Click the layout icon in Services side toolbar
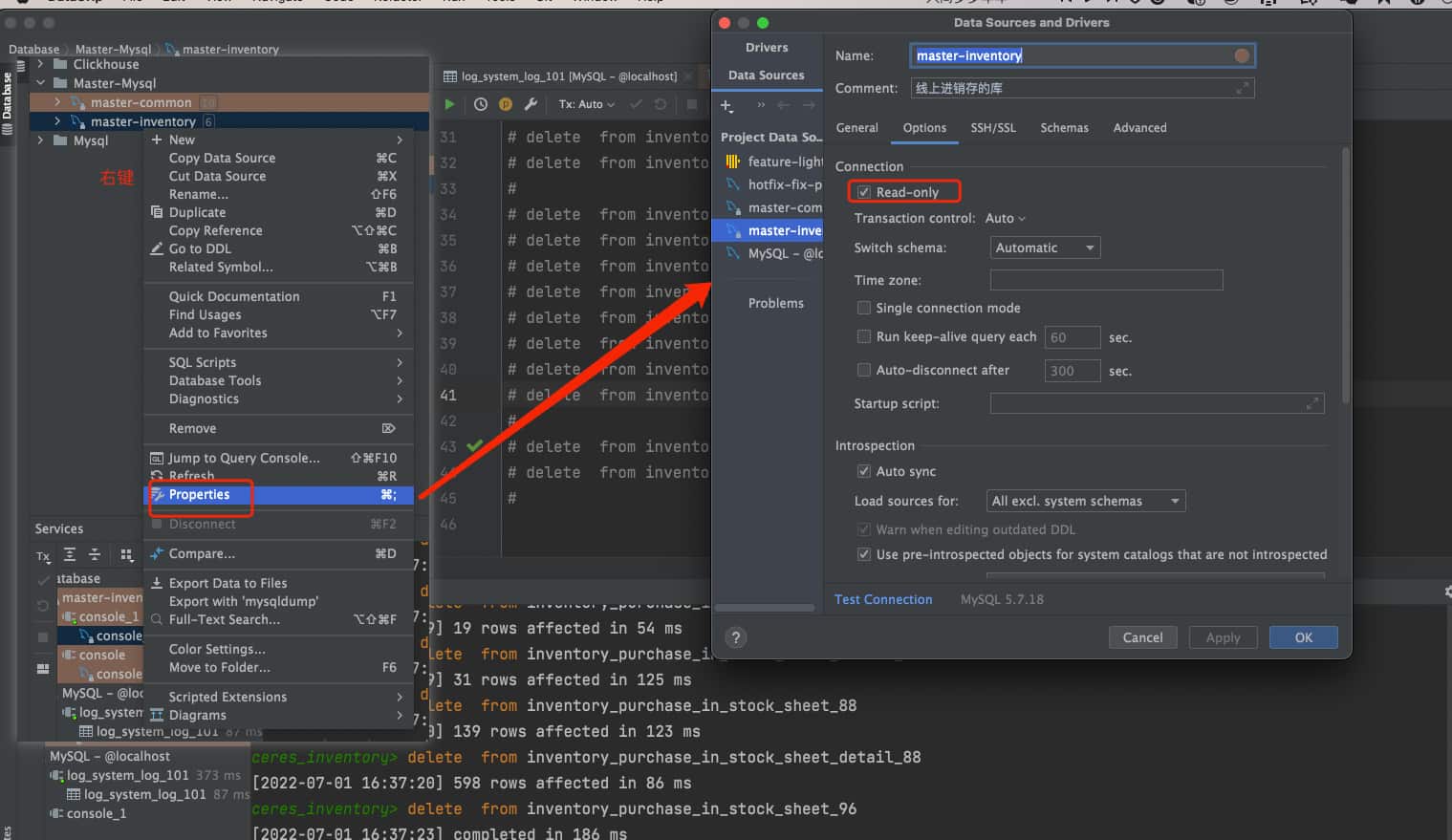 [x=43, y=669]
